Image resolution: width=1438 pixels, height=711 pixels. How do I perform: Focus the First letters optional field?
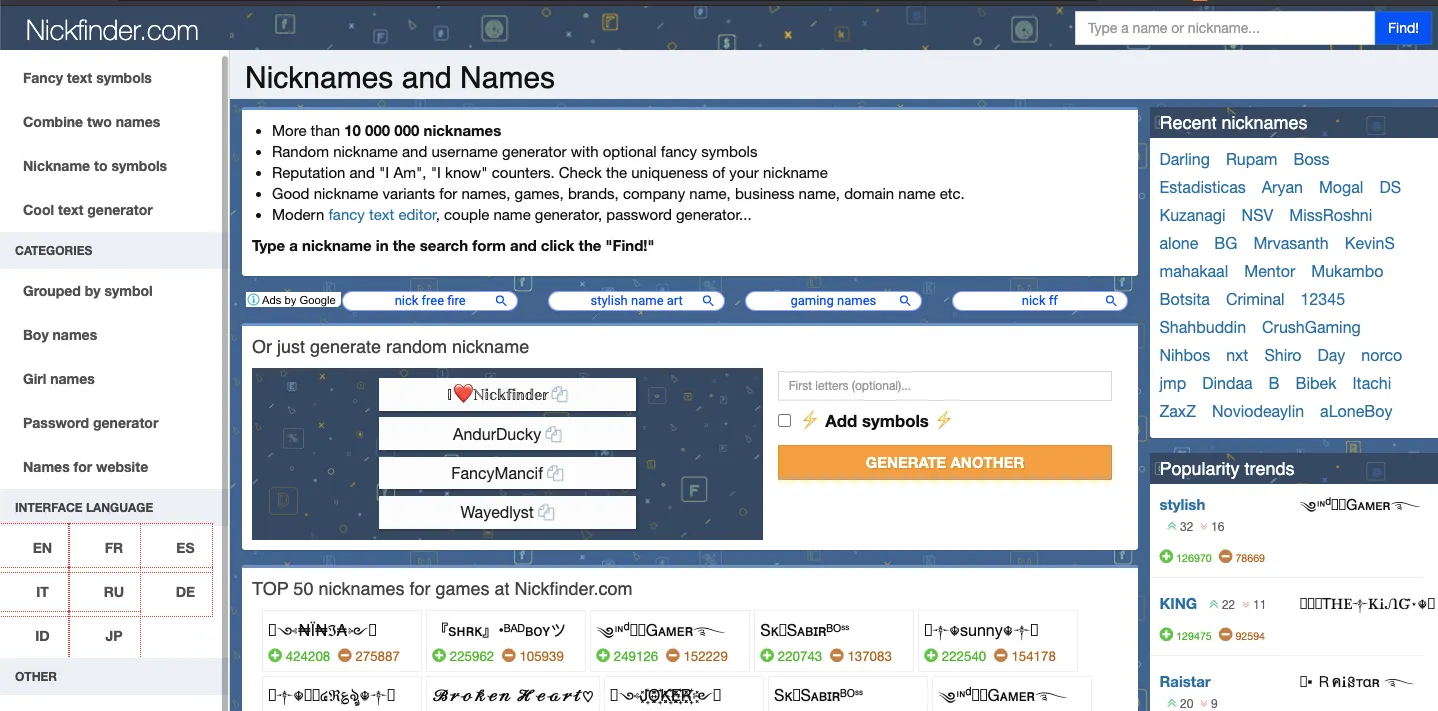(944, 386)
